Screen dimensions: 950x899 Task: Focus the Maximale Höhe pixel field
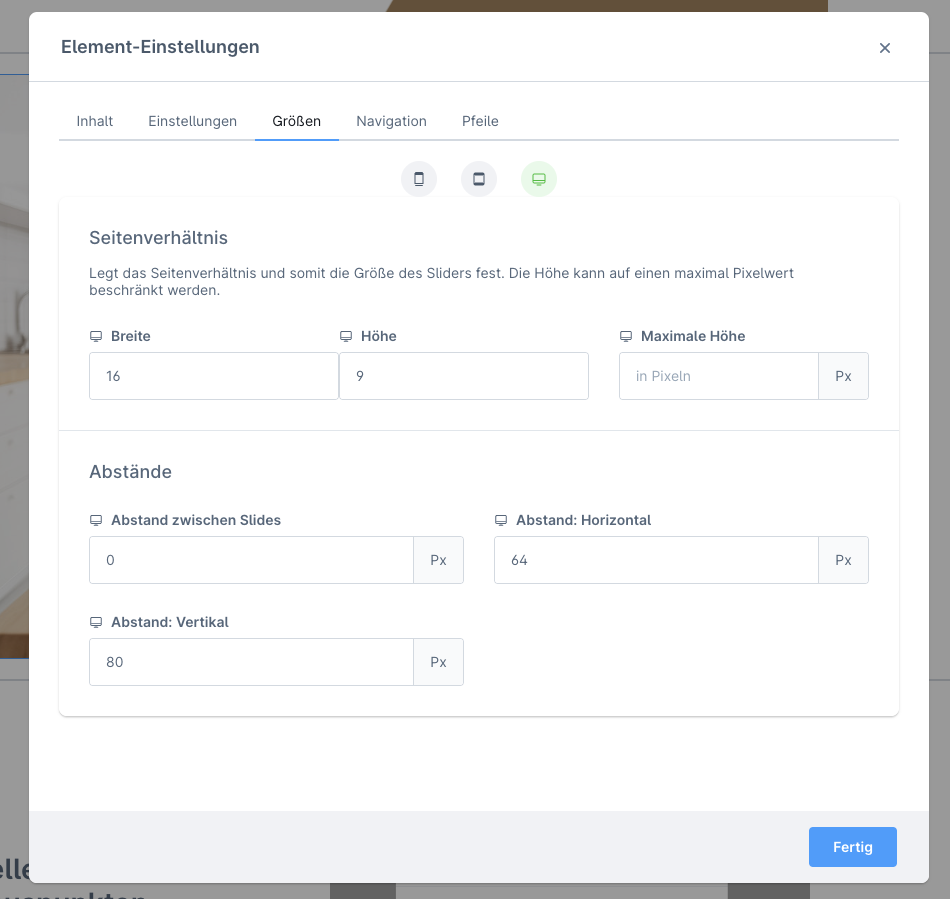click(x=718, y=376)
